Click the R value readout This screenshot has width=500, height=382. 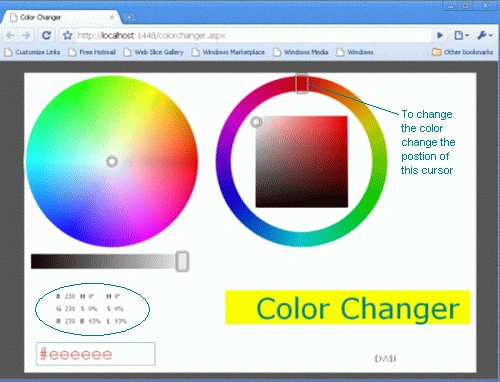point(66,296)
